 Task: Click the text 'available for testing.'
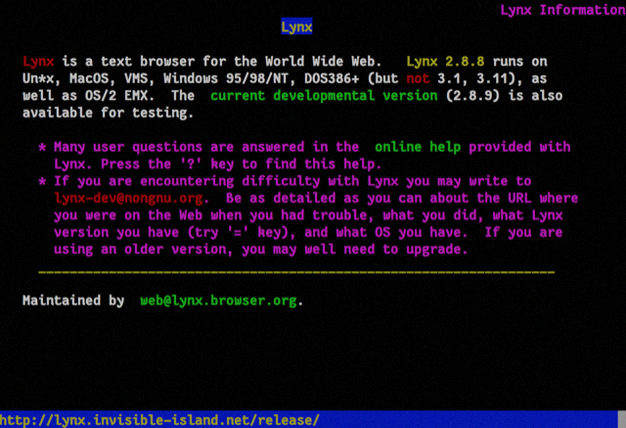pyautogui.click(x=108, y=113)
